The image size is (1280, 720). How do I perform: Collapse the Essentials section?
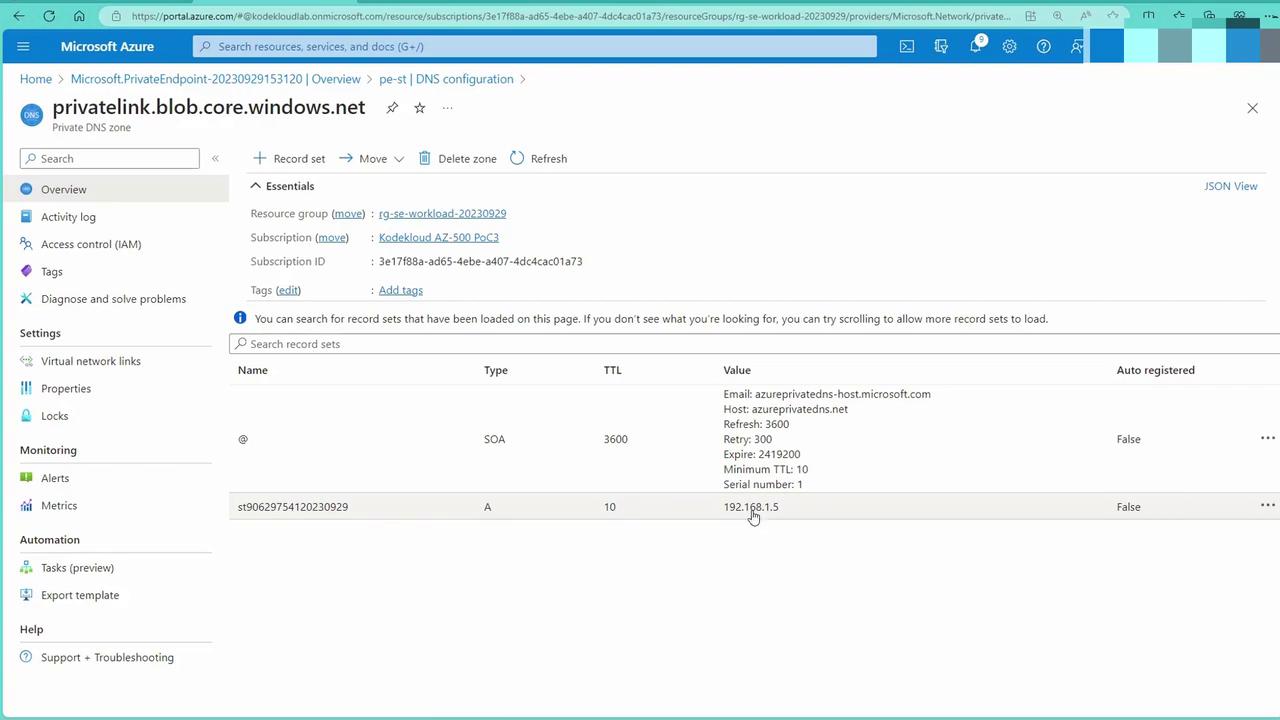(x=283, y=186)
